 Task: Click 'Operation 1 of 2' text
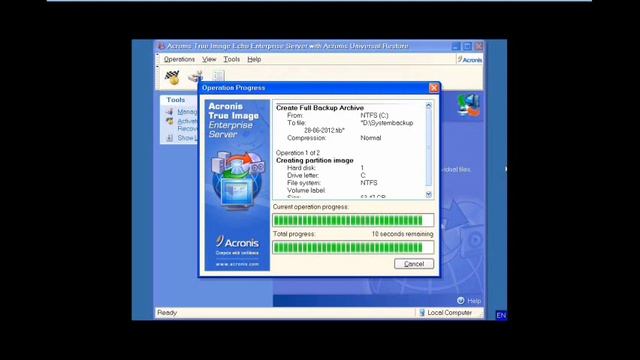(298, 153)
